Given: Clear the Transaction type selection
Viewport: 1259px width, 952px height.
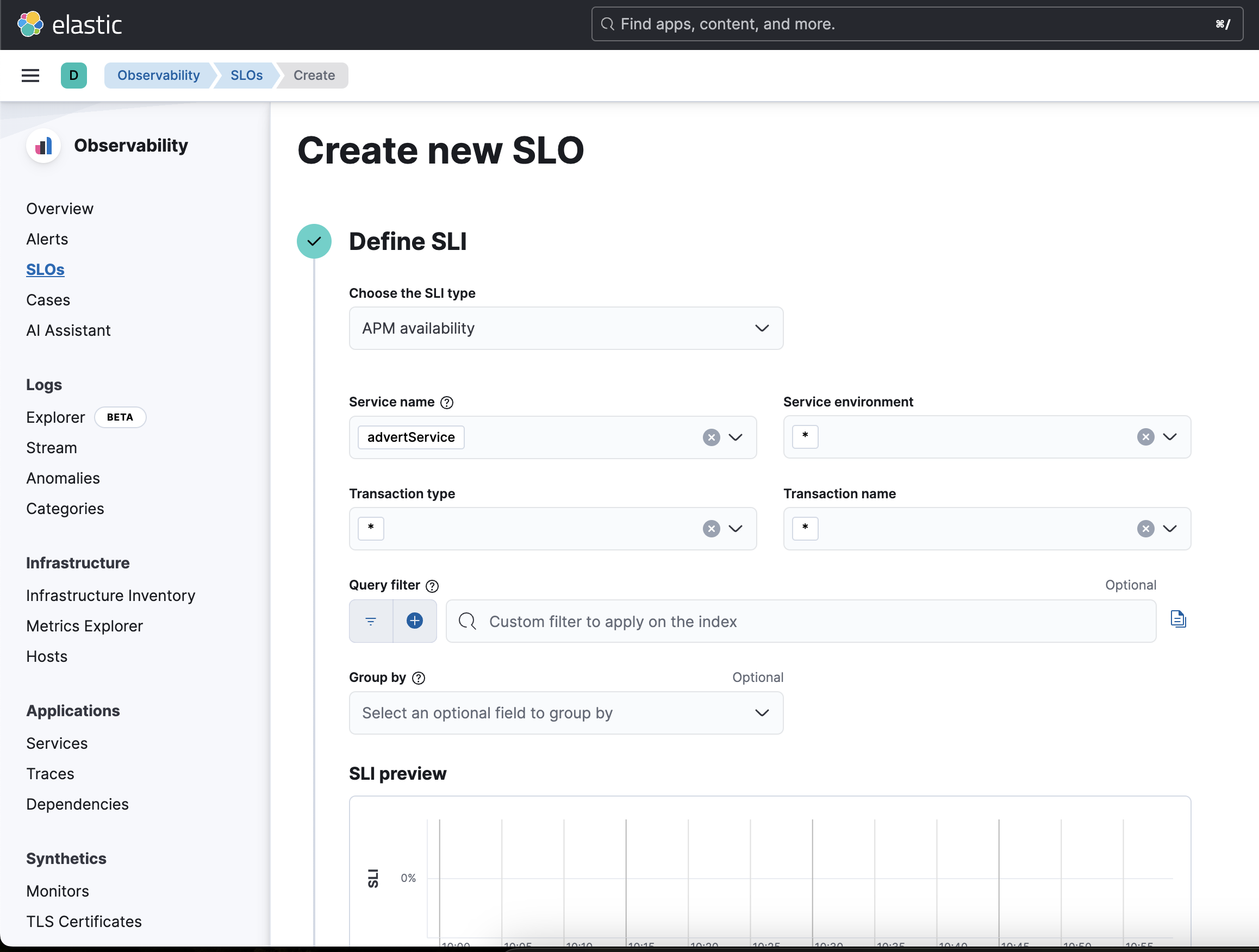Looking at the screenshot, I should coord(712,529).
